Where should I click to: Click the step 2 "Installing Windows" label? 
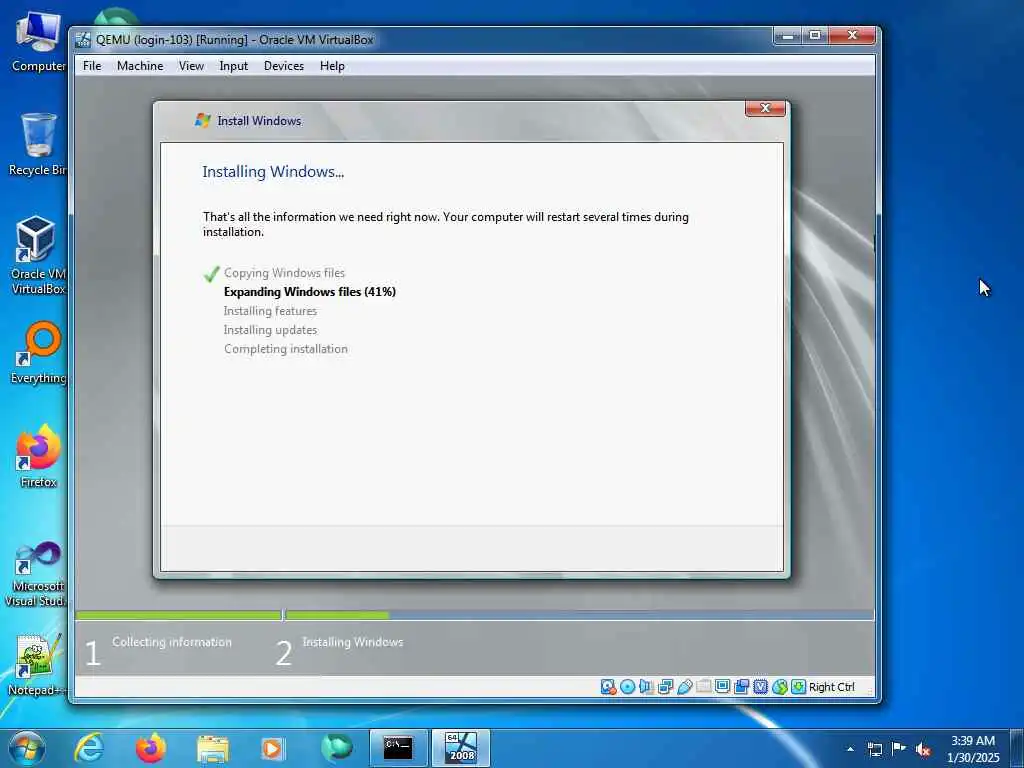pos(353,642)
